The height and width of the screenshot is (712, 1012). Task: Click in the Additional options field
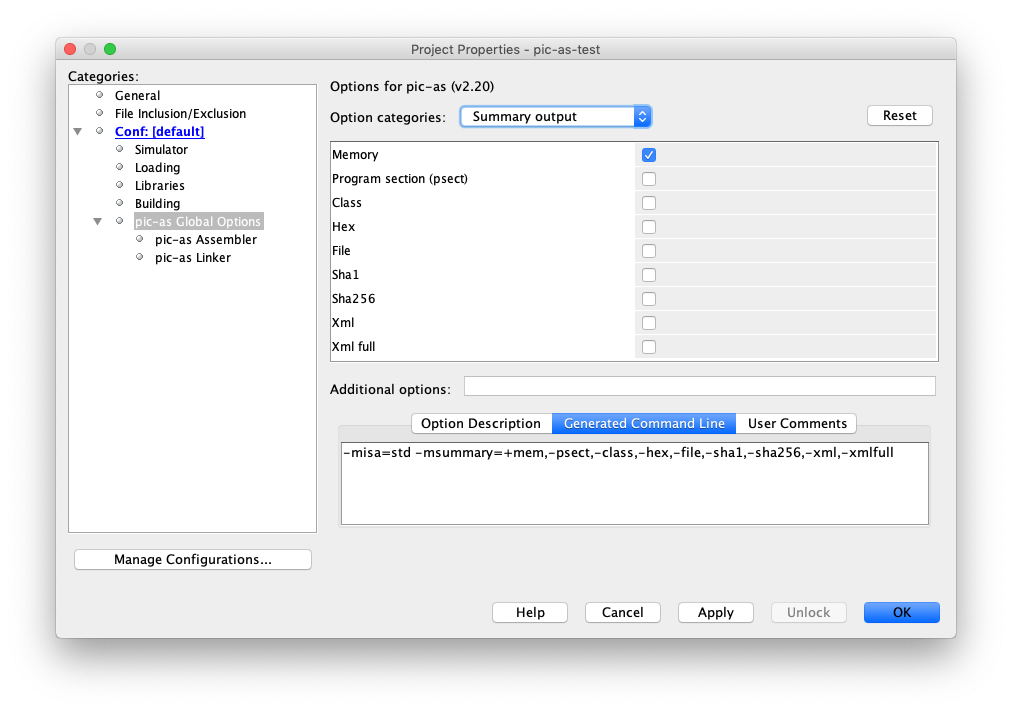(699, 387)
